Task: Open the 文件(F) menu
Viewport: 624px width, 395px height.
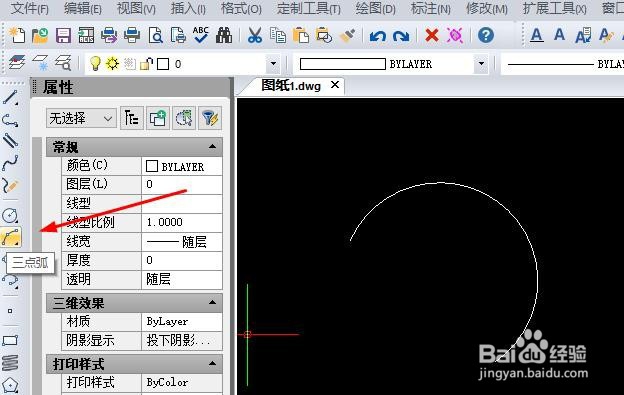Action: click(x=29, y=8)
